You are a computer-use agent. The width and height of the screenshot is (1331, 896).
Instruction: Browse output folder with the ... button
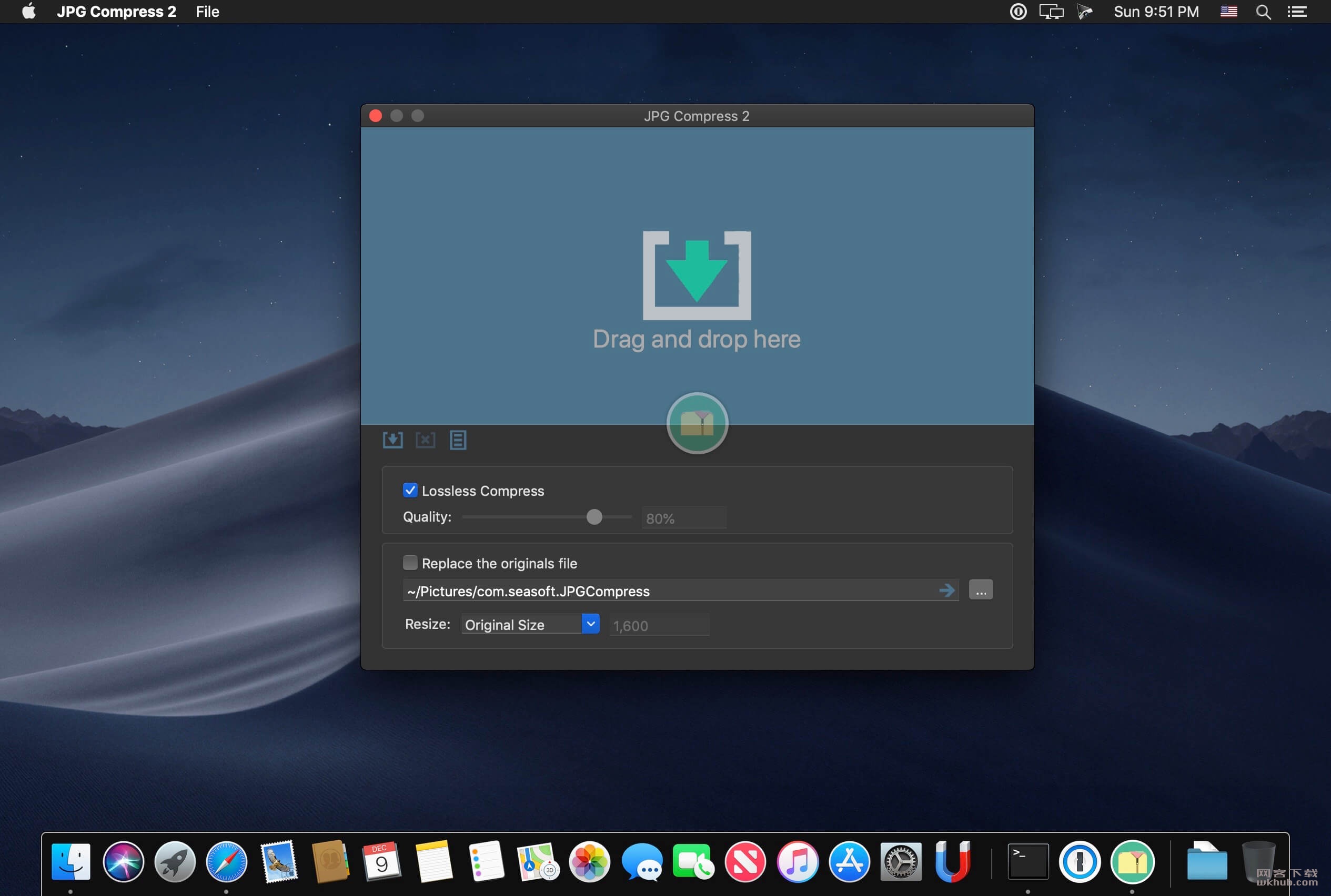pos(981,590)
